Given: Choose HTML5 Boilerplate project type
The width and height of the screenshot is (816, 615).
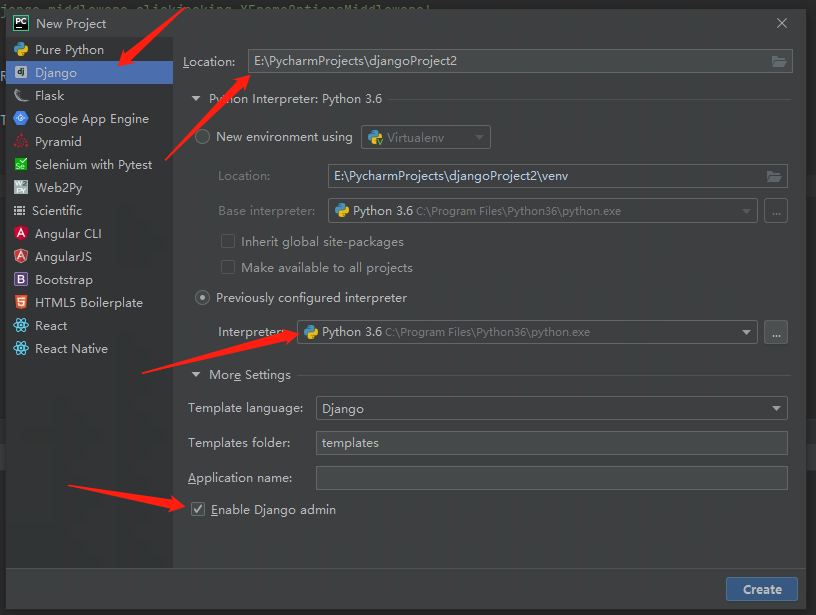Looking at the screenshot, I should [x=90, y=302].
